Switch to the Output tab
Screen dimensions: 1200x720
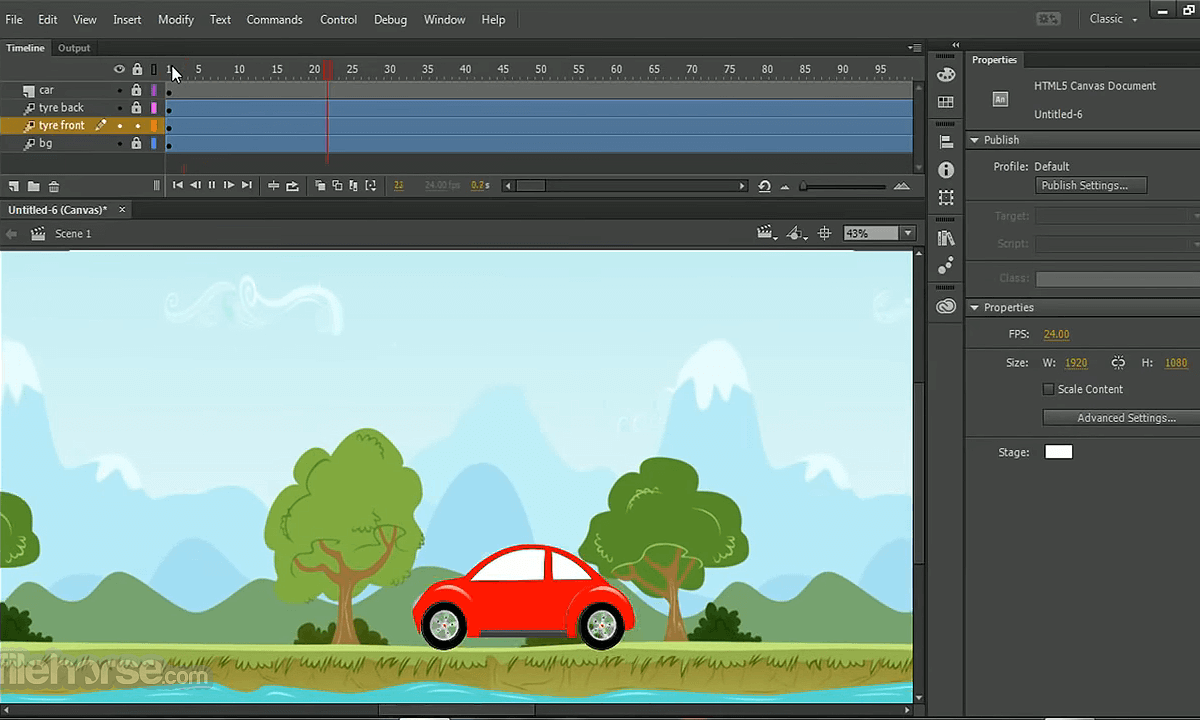pyautogui.click(x=74, y=48)
